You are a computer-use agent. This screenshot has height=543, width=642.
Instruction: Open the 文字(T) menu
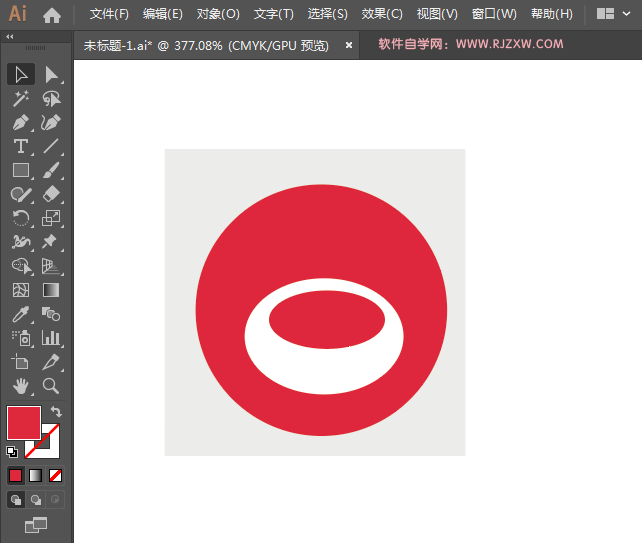[x=274, y=14]
